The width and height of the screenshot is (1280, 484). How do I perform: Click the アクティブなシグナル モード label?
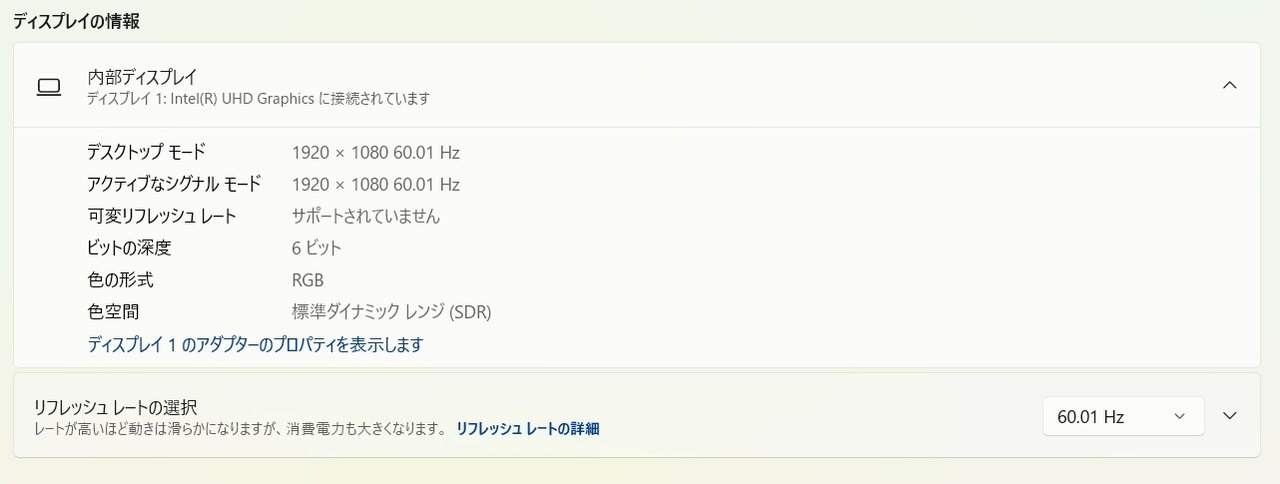(x=174, y=184)
